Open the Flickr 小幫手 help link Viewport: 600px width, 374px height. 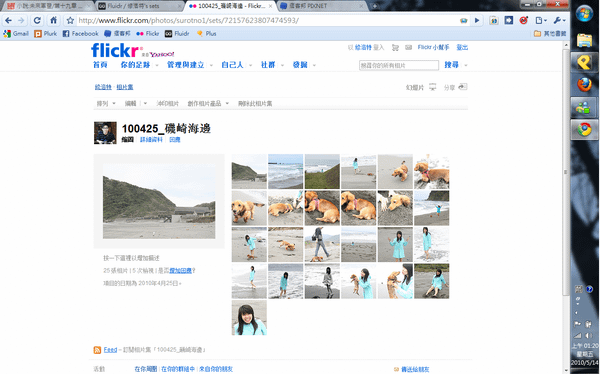tap(433, 47)
